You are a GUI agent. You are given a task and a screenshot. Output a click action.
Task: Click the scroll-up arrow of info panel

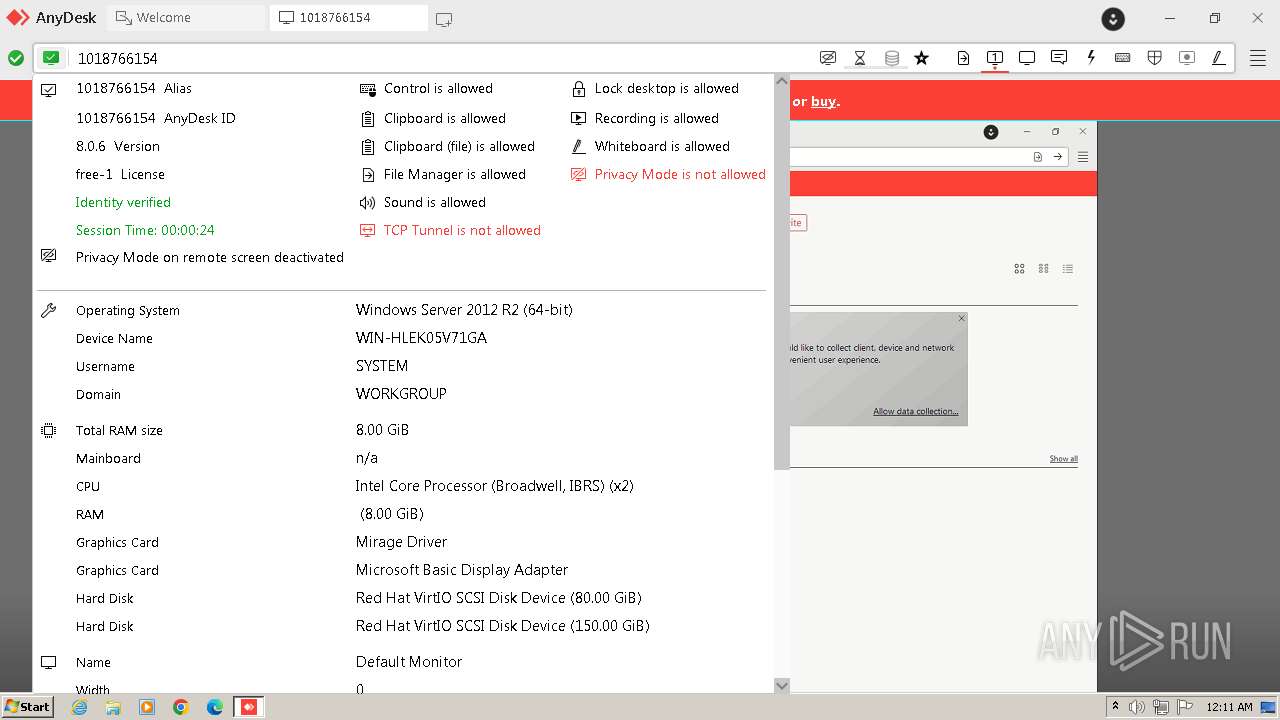point(782,81)
